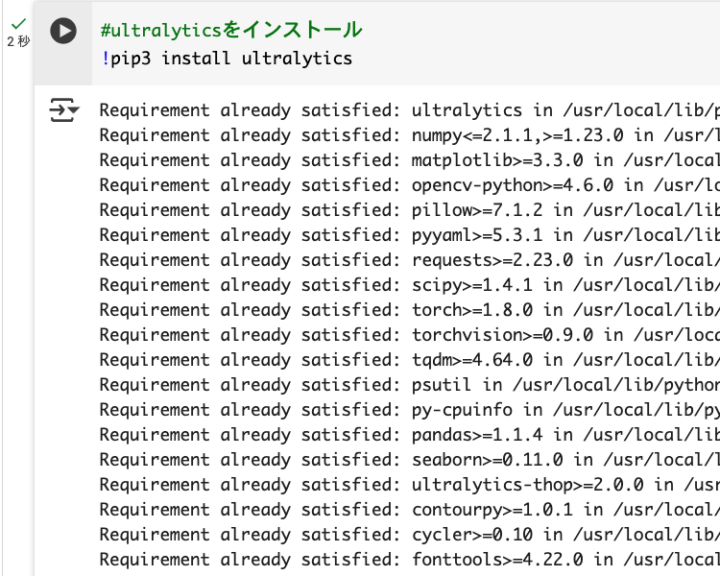The height and width of the screenshot is (576, 720).
Task: Click the py-cpuinfo output line
Action: point(410,410)
